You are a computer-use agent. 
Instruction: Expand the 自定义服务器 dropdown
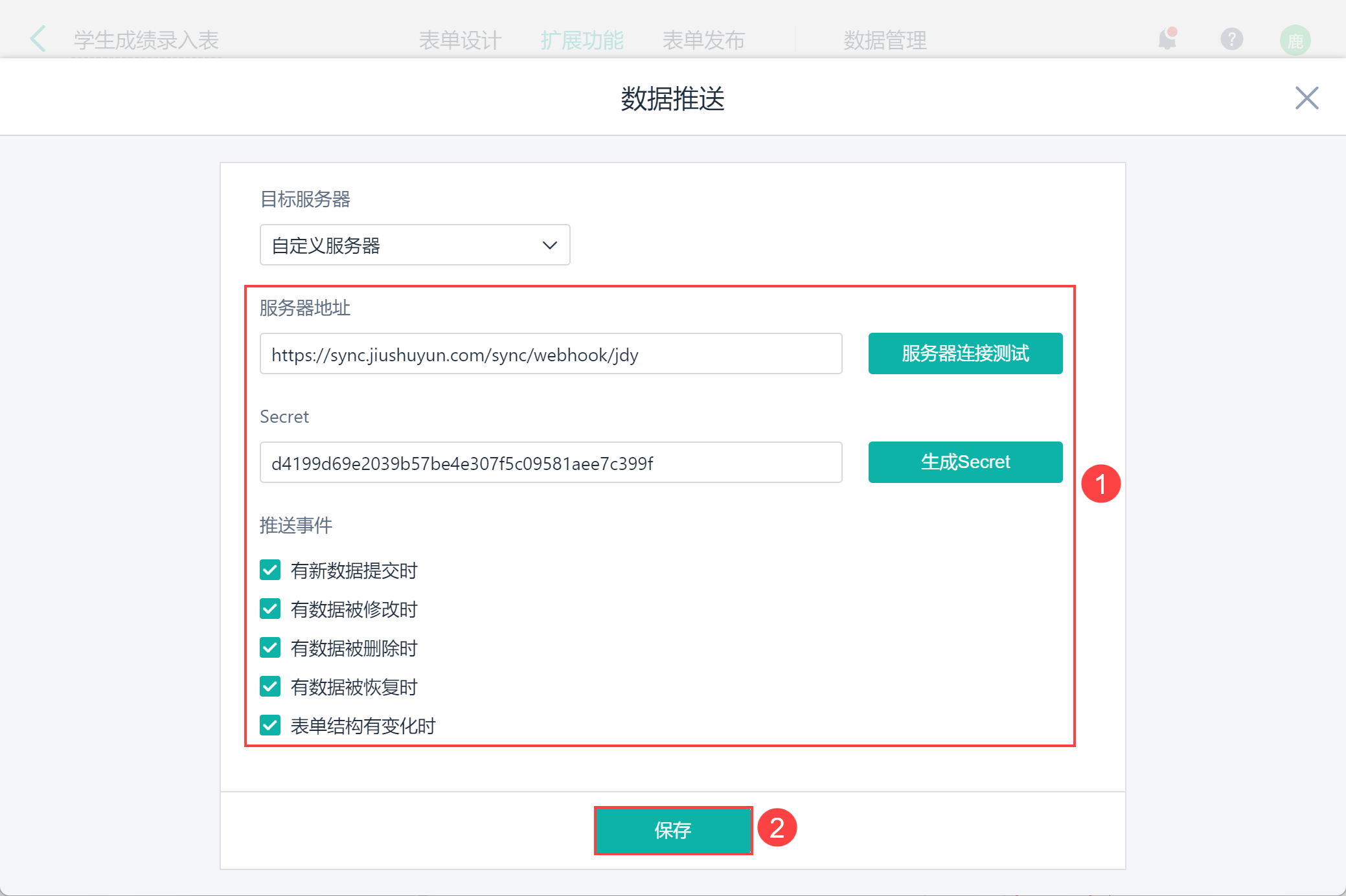tap(415, 245)
